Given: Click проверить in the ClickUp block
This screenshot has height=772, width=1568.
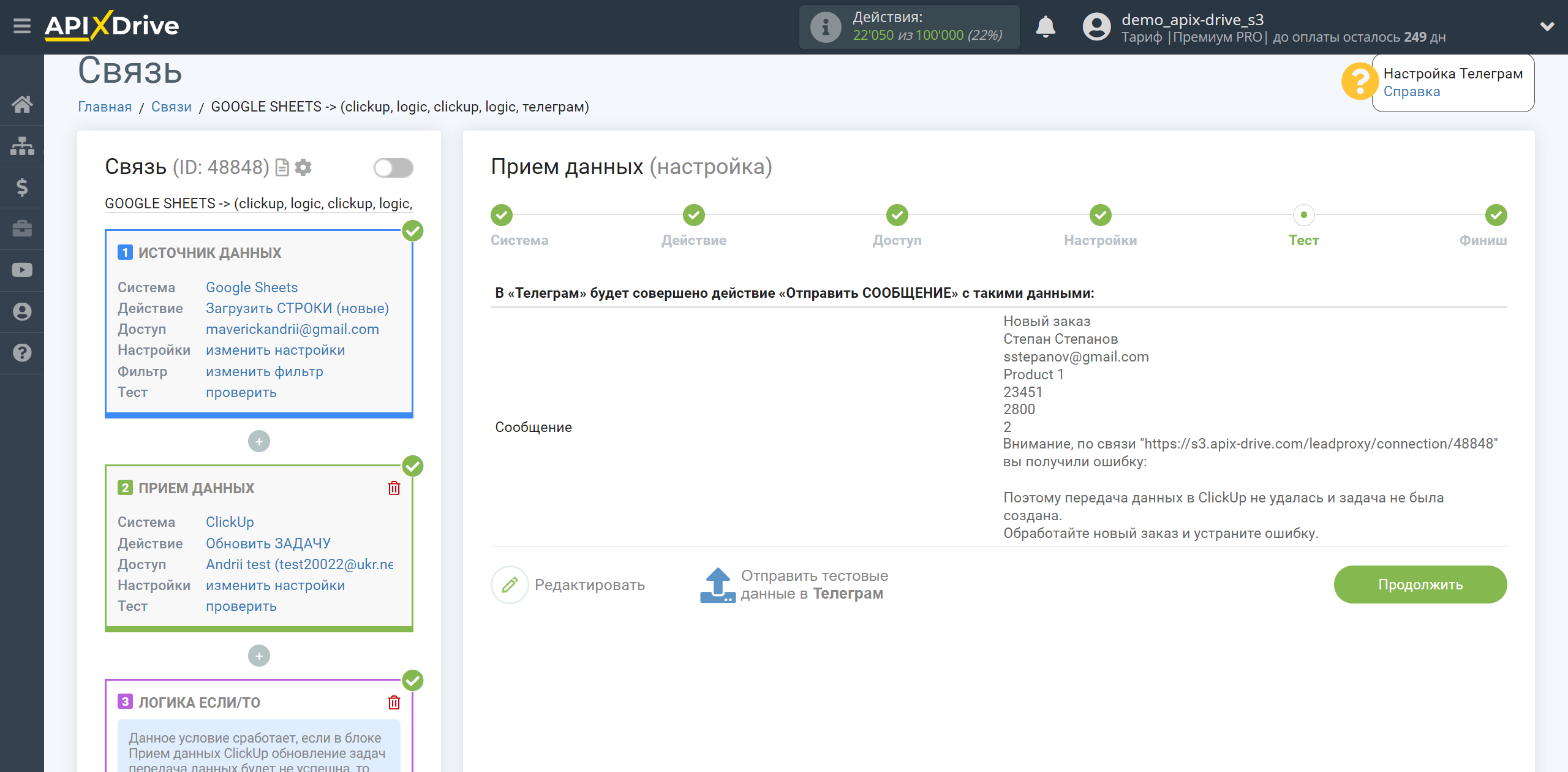Looking at the screenshot, I should (x=241, y=606).
